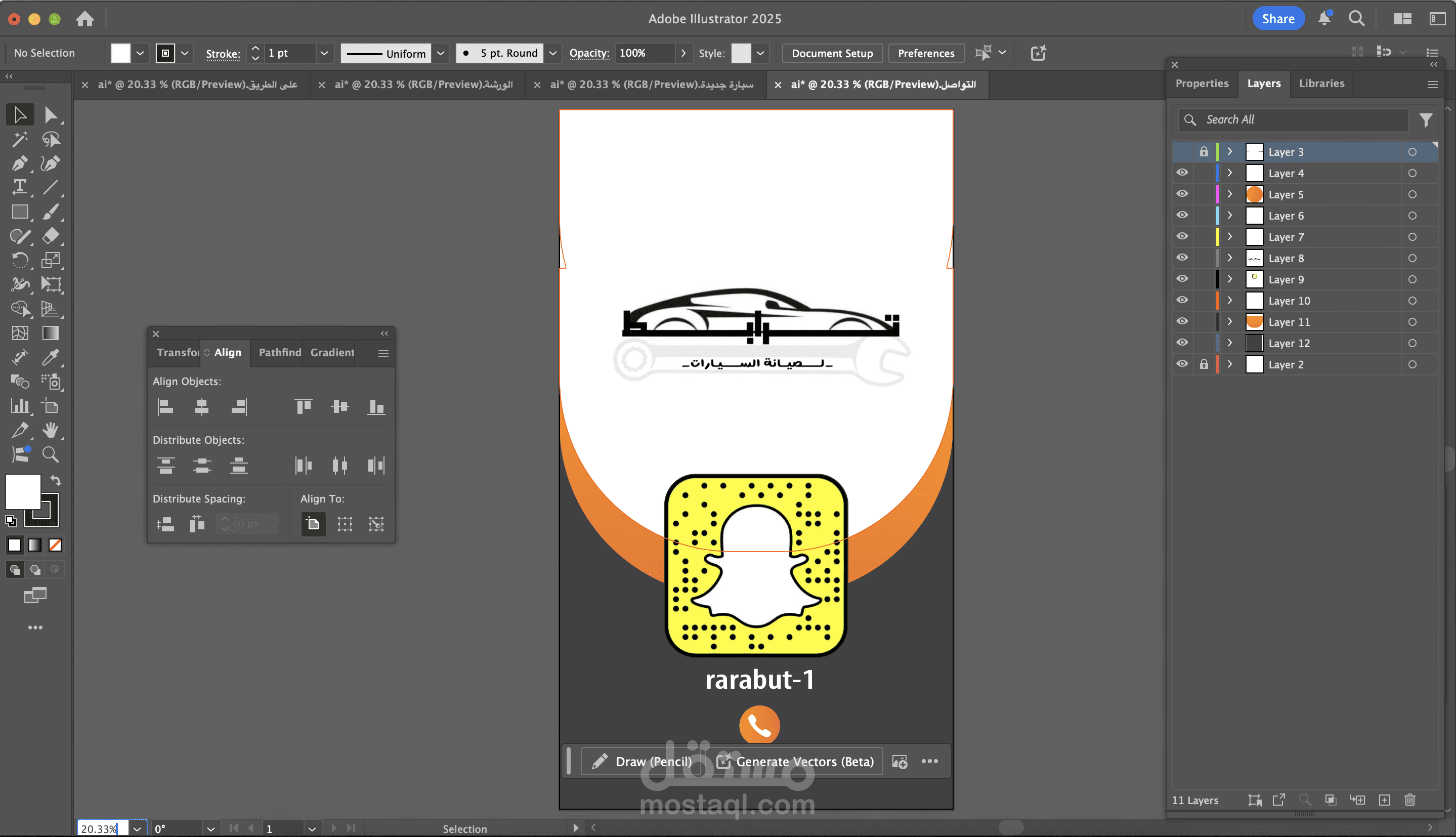Unlock Layer 2 via lock icon
The image size is (1456, 837).
(1204, 364)
